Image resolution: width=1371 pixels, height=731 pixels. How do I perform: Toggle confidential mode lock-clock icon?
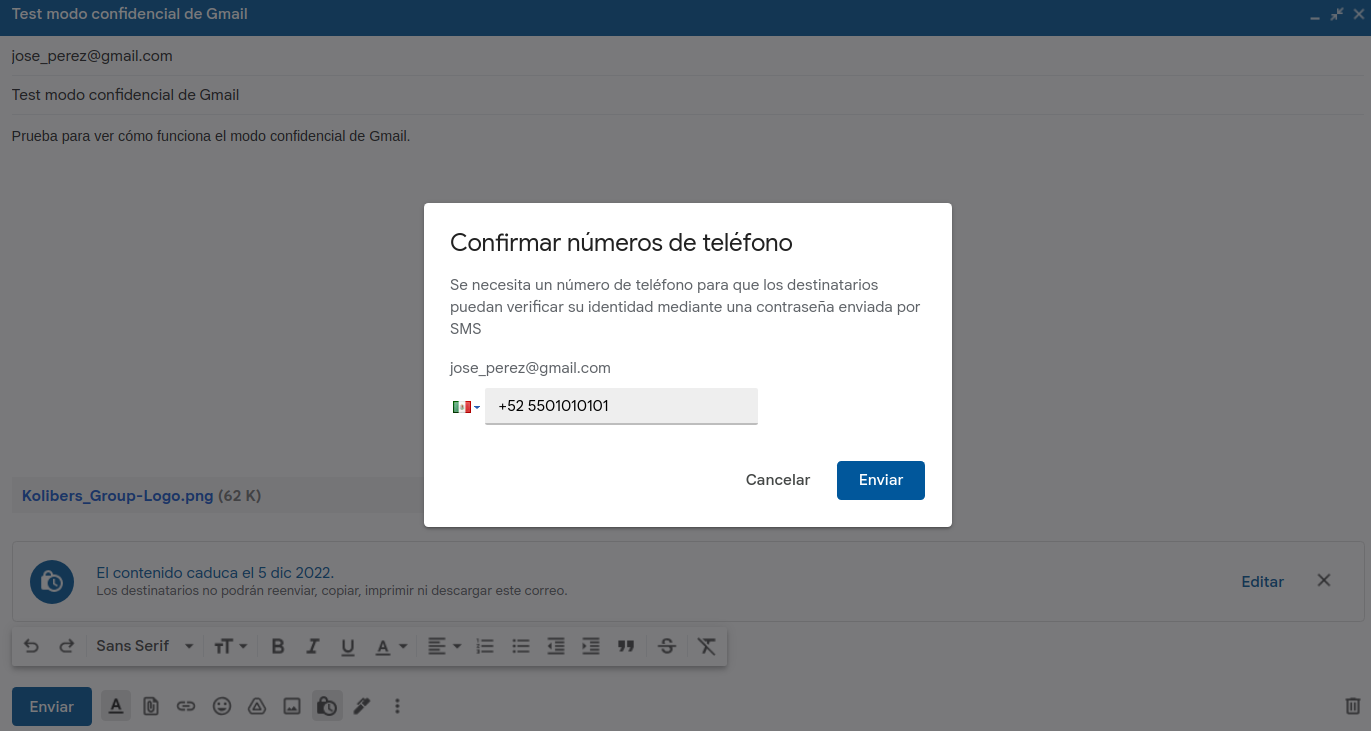tap(327, 706)
